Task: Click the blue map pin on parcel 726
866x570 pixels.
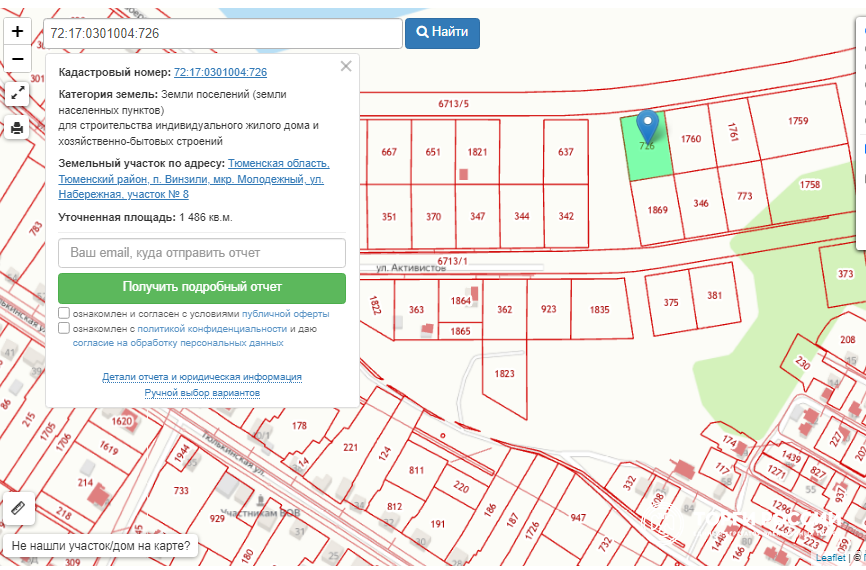Action: (648, 126)
